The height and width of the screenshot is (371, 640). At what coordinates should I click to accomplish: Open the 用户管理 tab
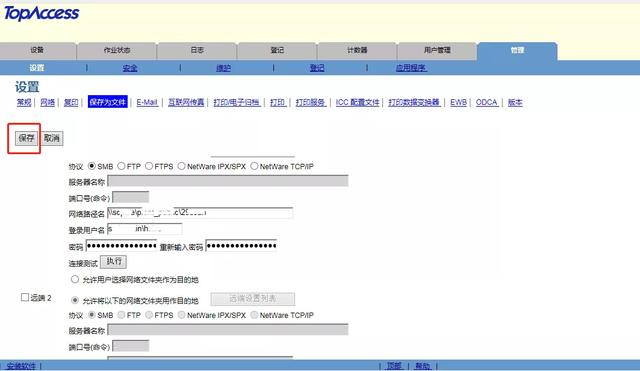point(437,50)
